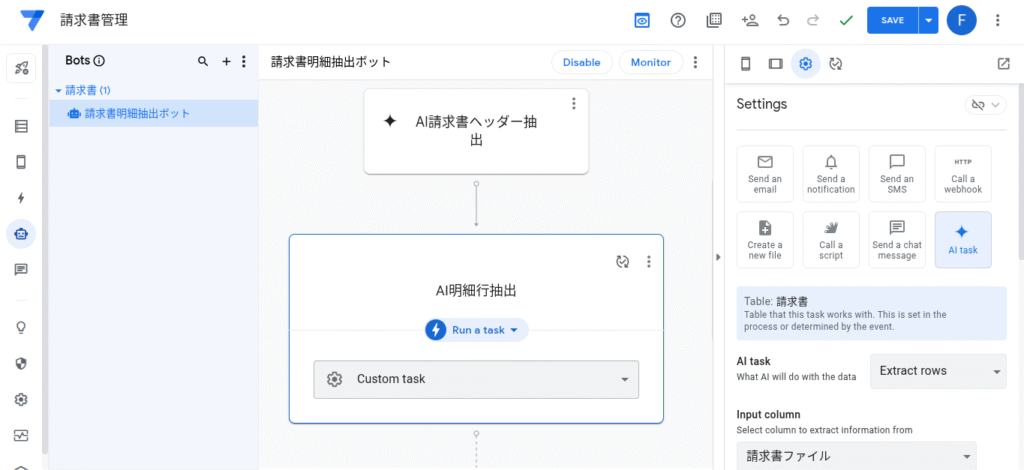1024x470 pixels.
Task: Open the Extract rows AI task dropdown
Action: tap(938, 371)
